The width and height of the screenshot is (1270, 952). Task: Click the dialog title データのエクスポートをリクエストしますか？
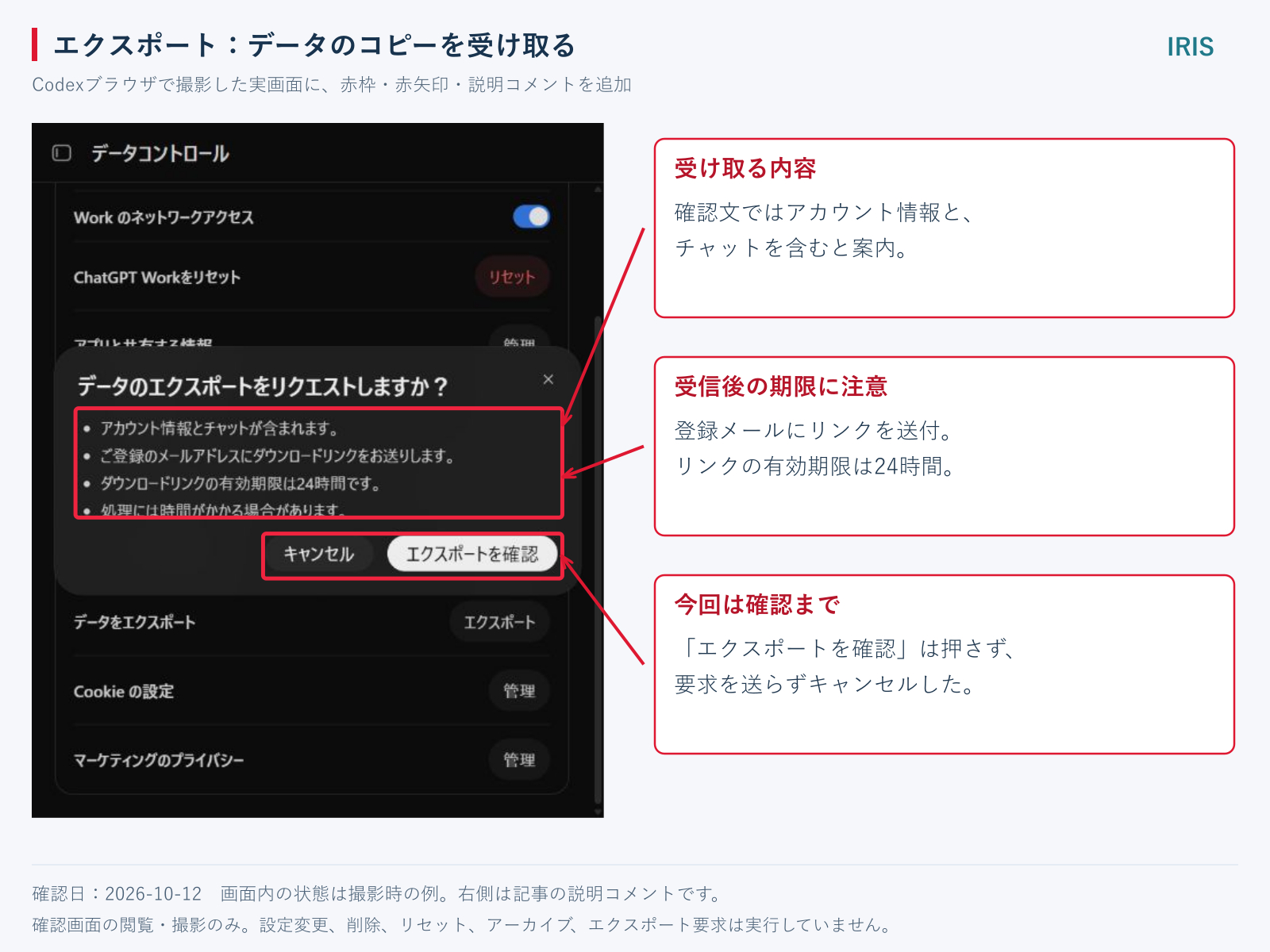[x=263, y=386]
